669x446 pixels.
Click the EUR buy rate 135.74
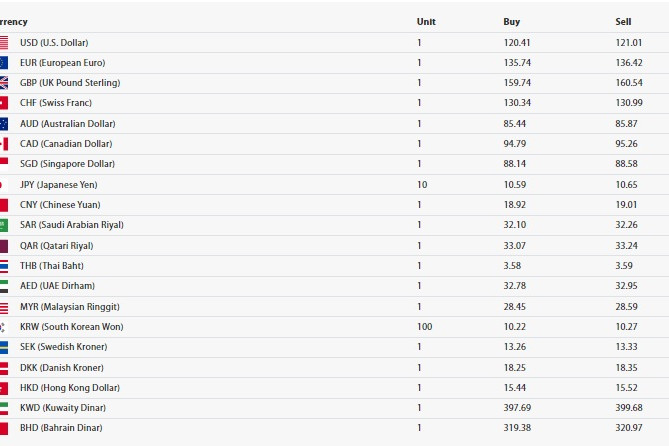[517, 63]
